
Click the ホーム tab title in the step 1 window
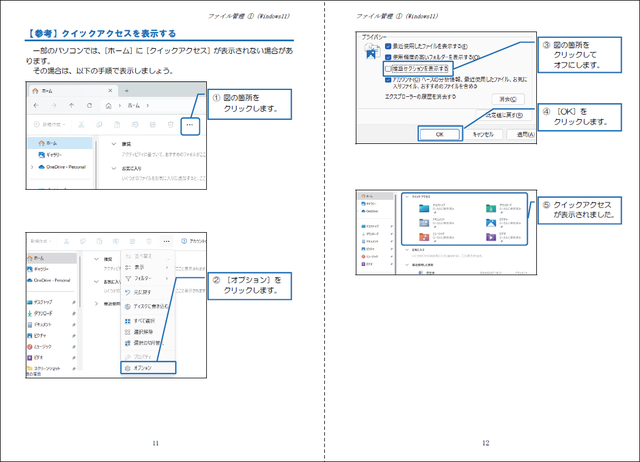click(47, 91)
